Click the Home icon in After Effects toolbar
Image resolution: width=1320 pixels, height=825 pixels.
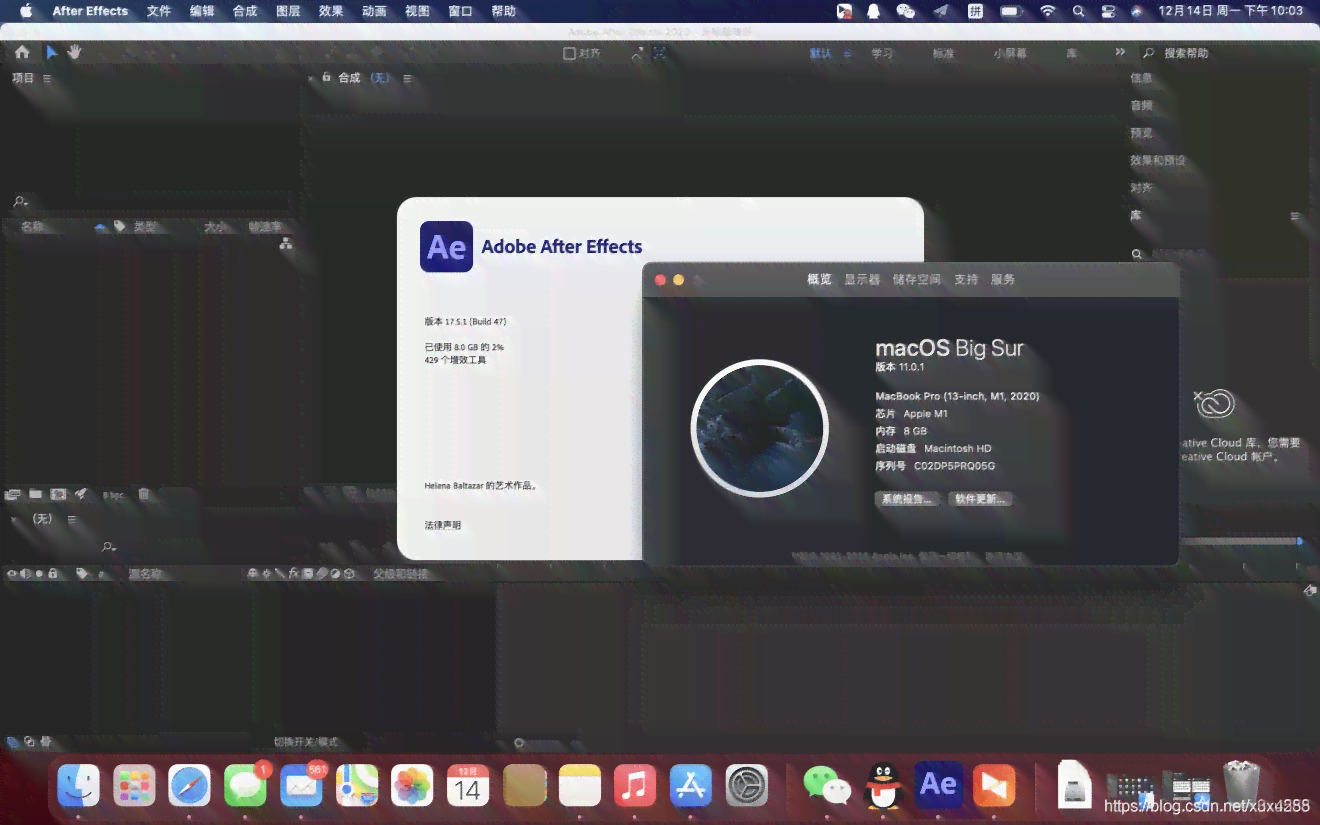(22, 52)
